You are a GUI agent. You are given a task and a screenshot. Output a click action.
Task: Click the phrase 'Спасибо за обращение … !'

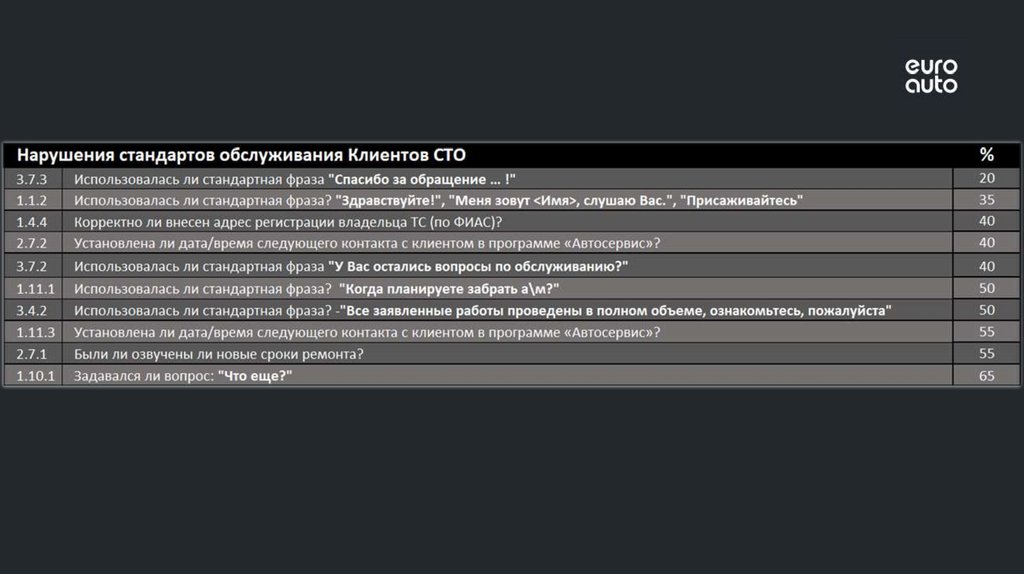pyautogui.click(x=422, y=178)
